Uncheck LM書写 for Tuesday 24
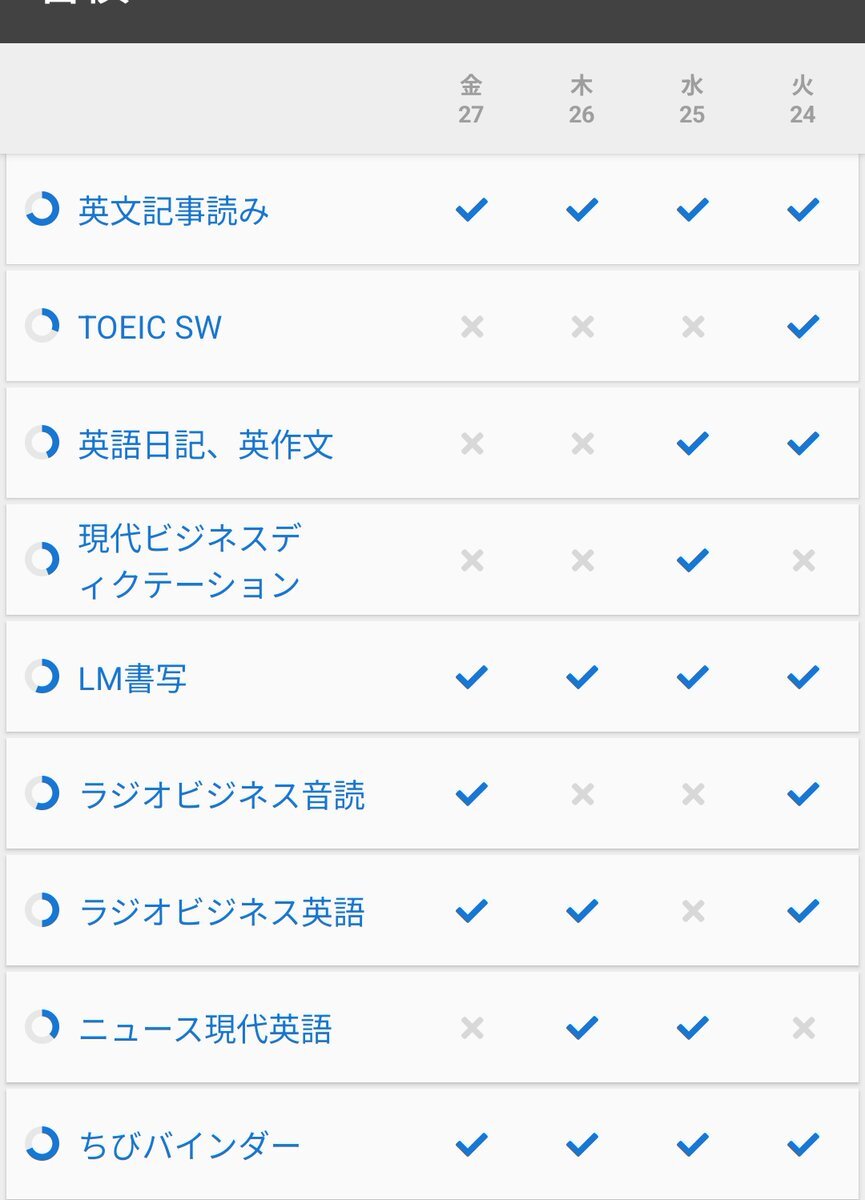The image size is (865, 1200). point(803,677)
